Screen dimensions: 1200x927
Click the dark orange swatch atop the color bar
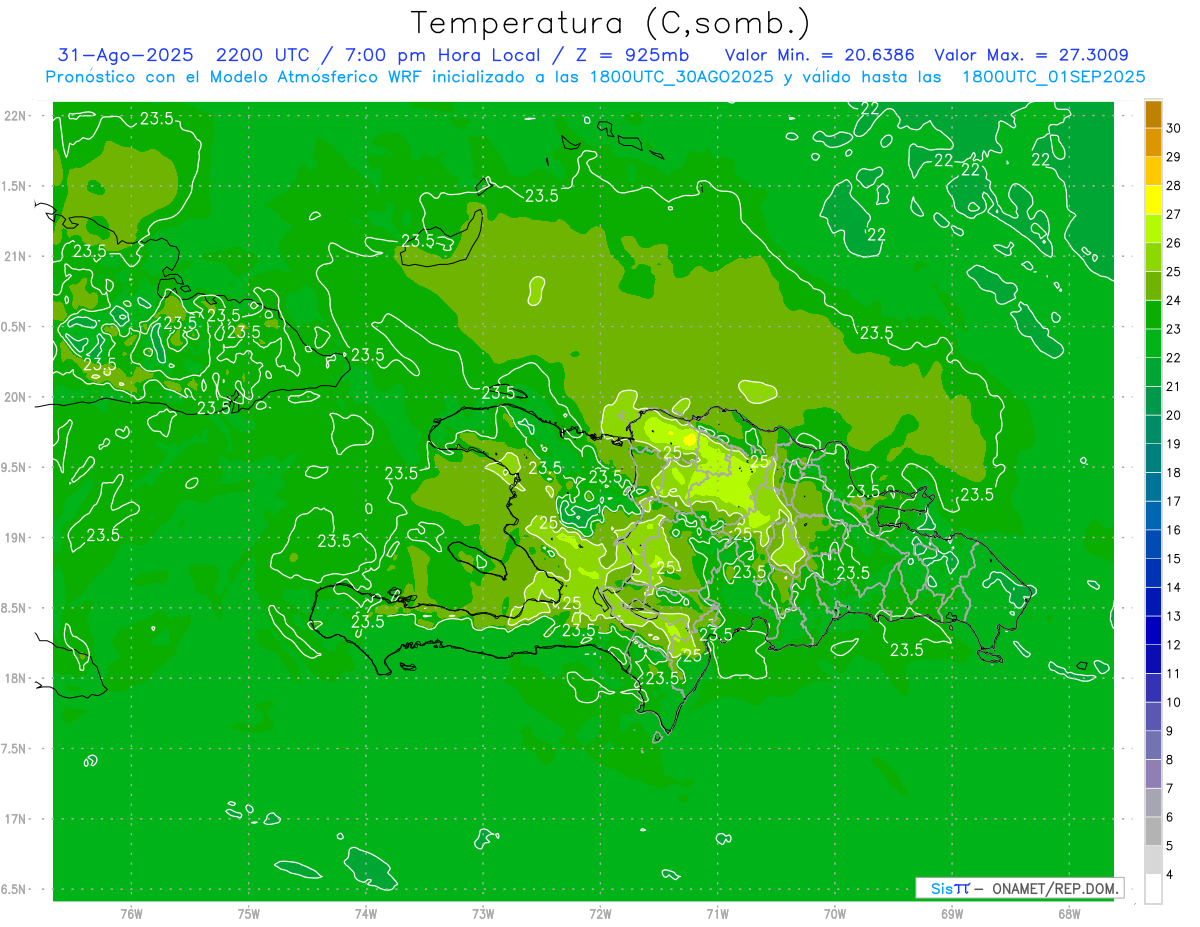pos(1153,114)
